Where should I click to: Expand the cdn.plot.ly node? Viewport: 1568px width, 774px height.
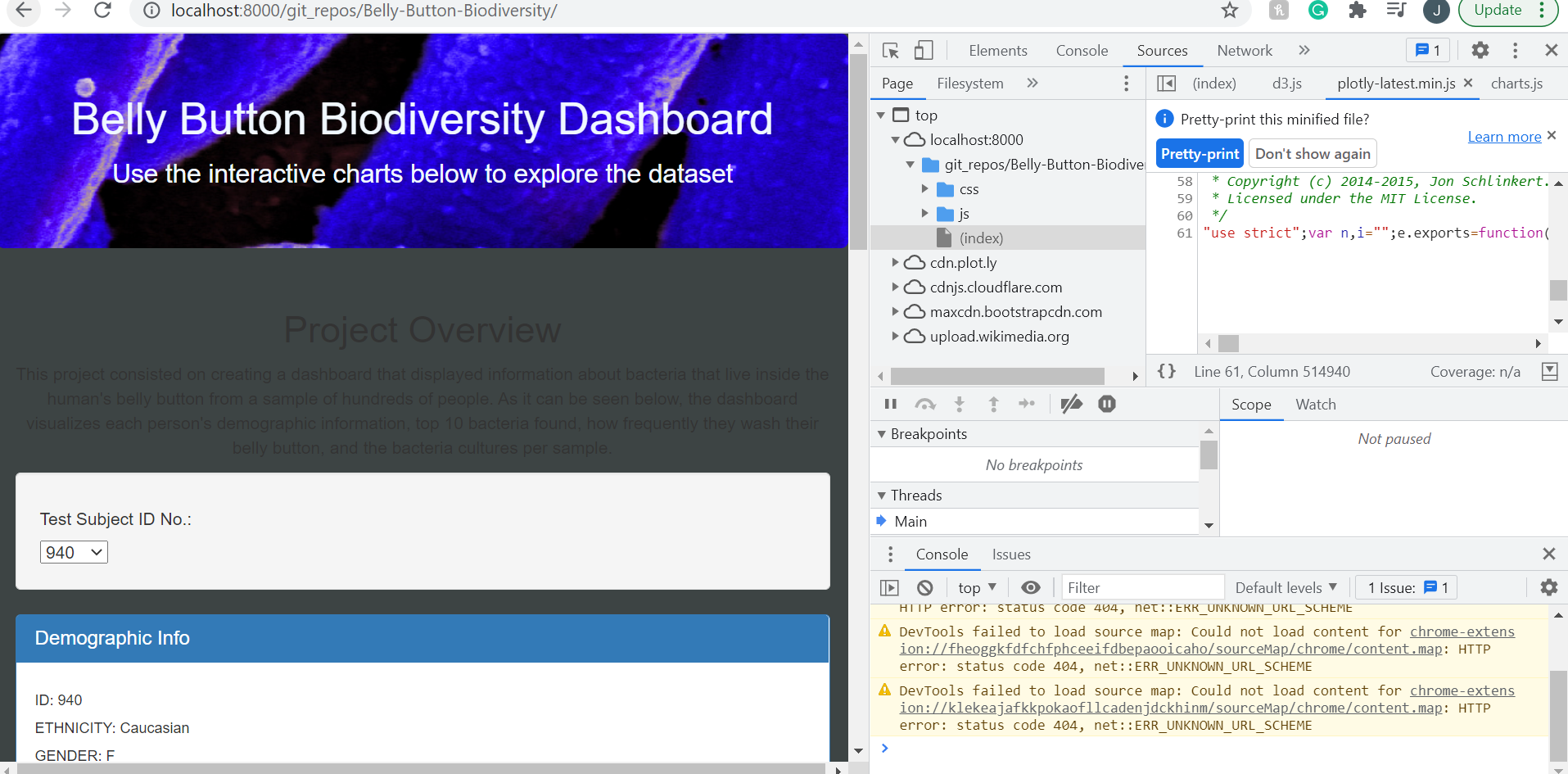pyautogui.click(x=895, y=262)
